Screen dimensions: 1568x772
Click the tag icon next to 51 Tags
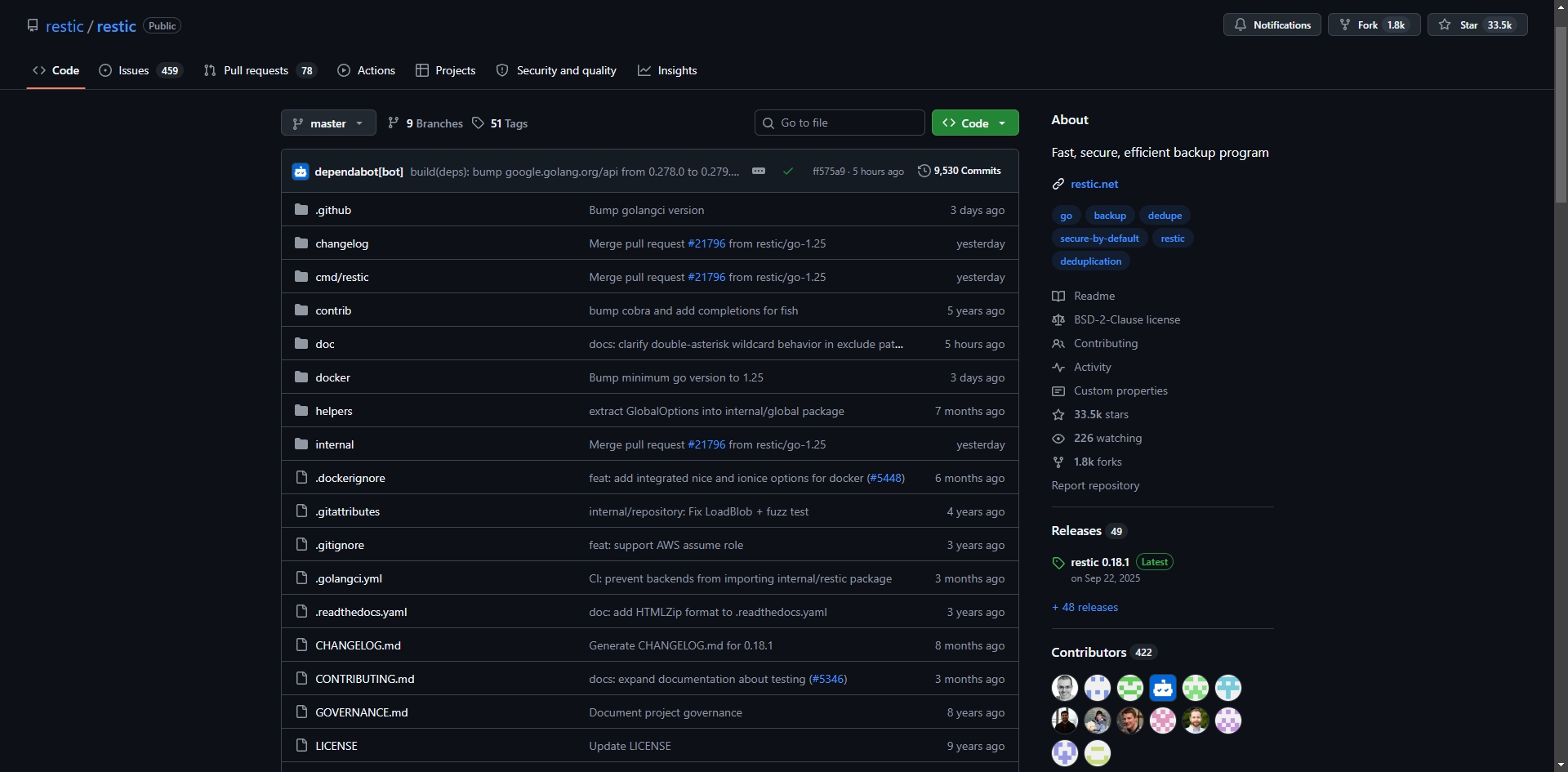479,123
